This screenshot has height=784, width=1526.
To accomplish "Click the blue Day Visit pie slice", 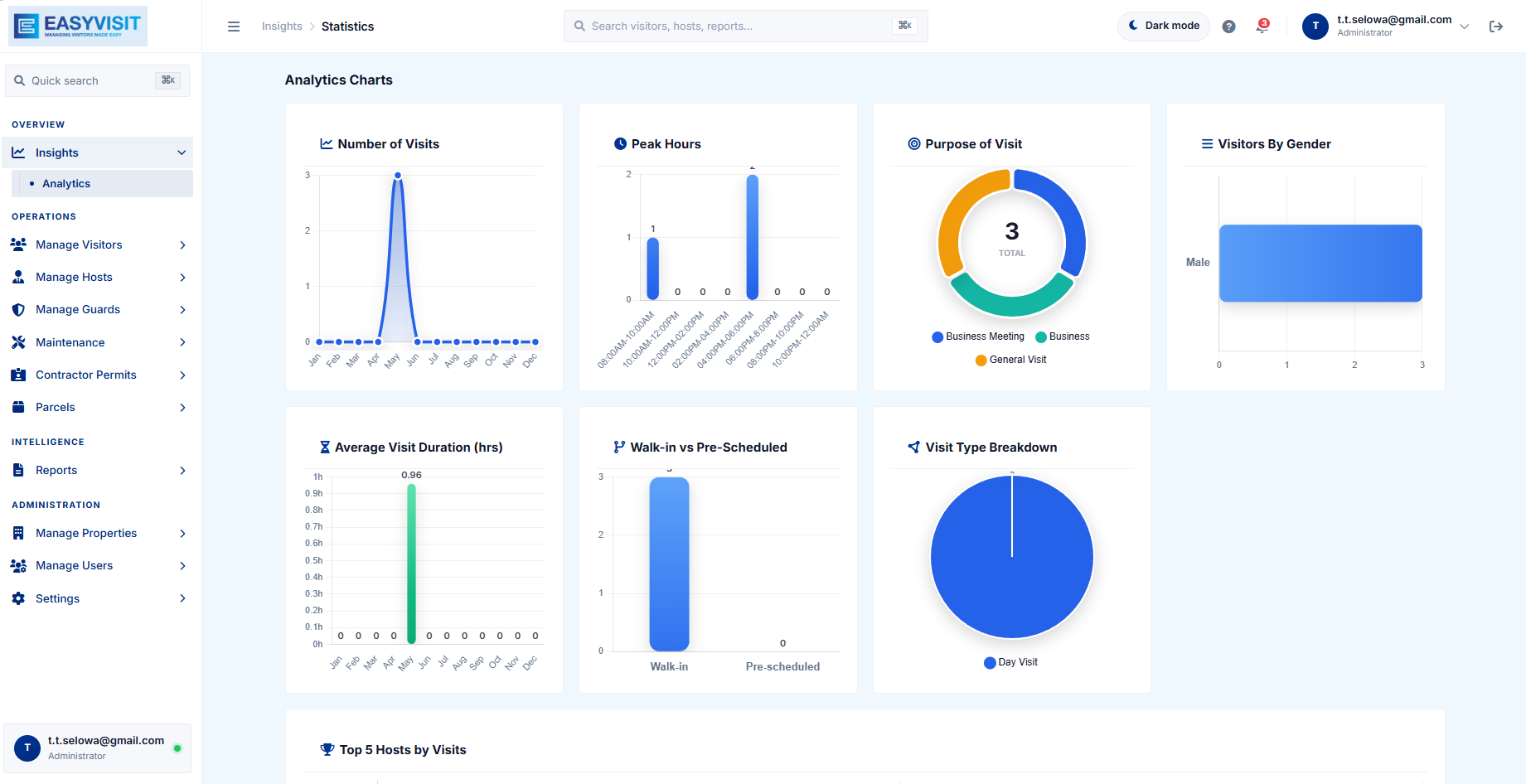I will pos(1012,557).
